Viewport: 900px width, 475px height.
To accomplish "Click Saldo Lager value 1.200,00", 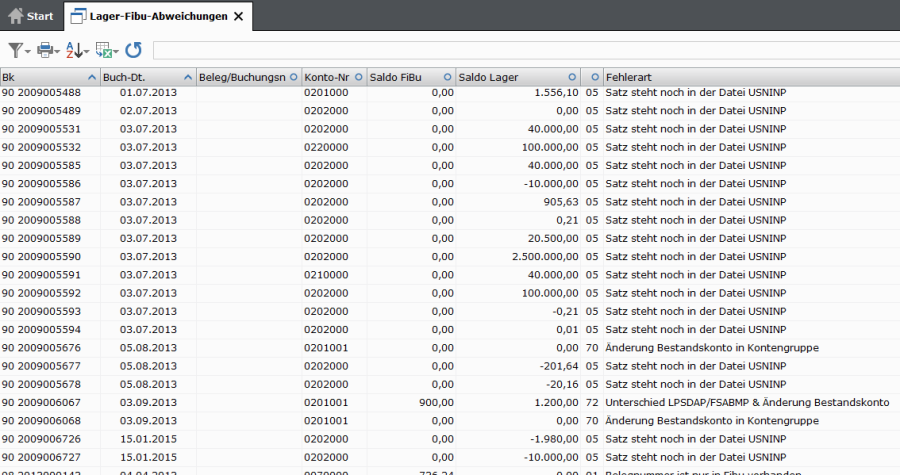I will tap(556, 403).
